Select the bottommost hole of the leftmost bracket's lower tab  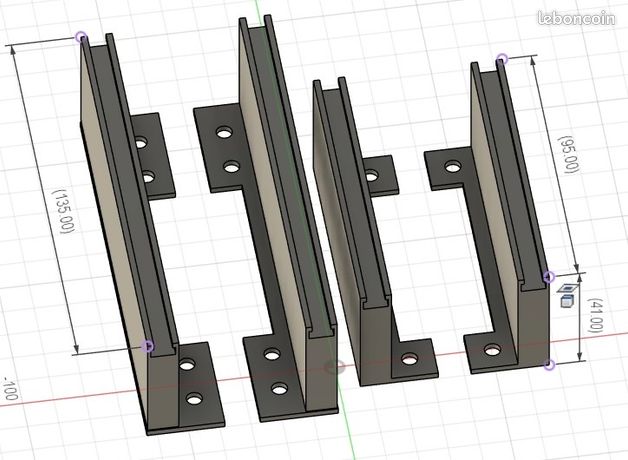[195, 399]
